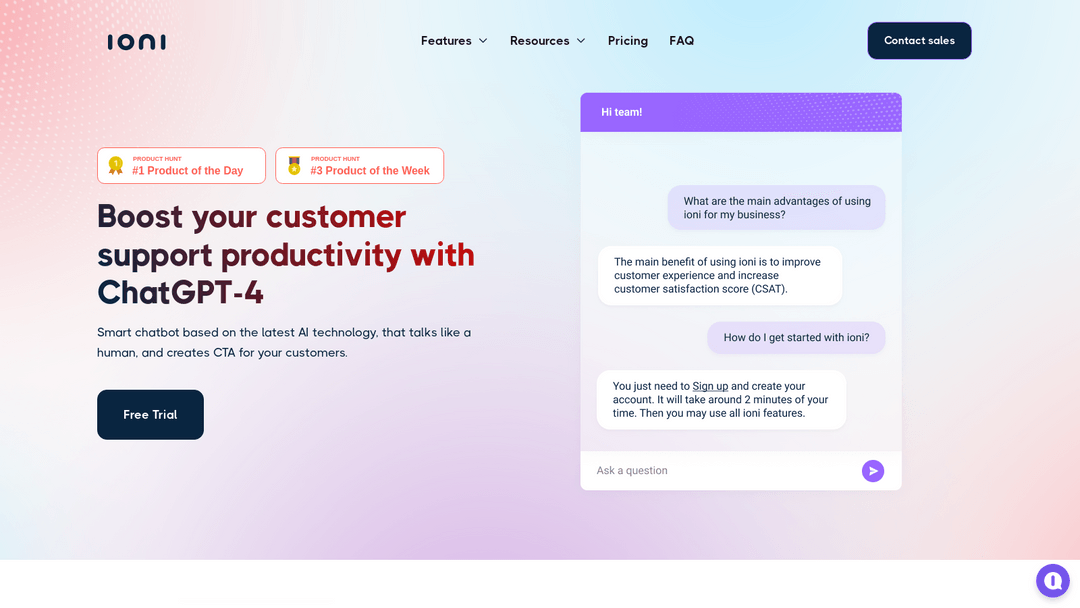Expand the Resources dropdown chevron

point(581,41)
